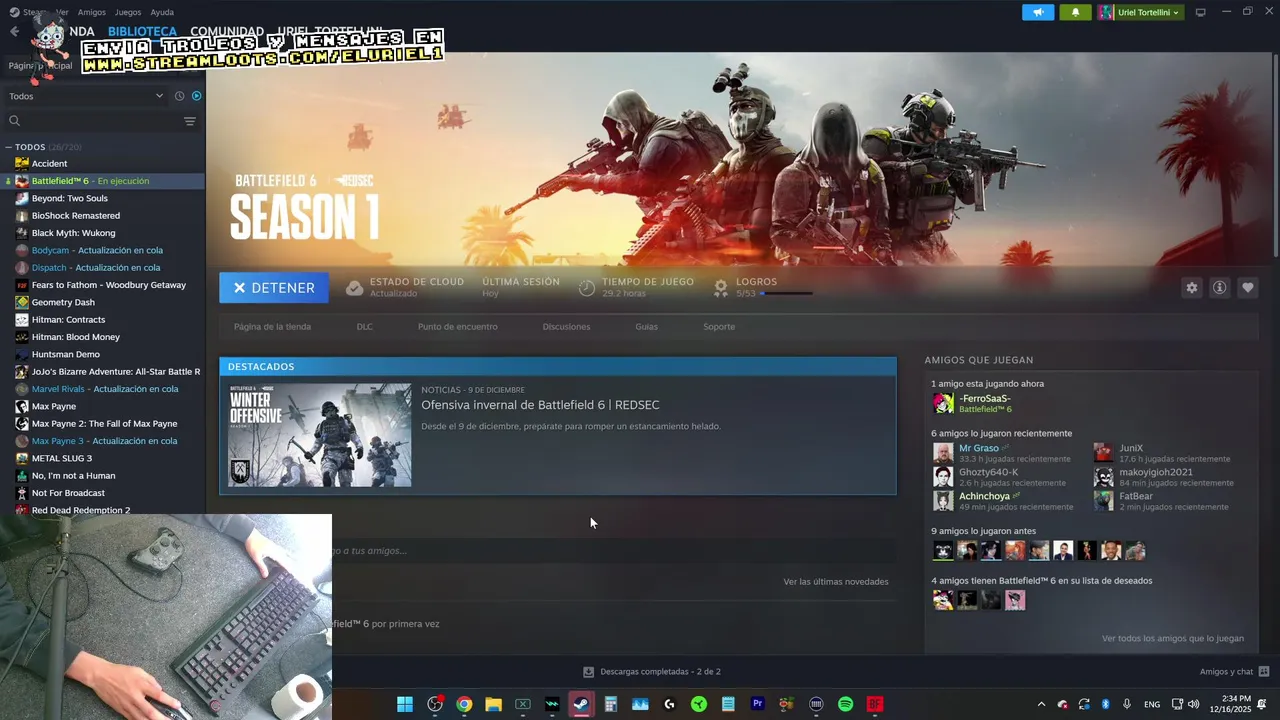Viewport: 1280px width, 720px height.
Task: Click Geometry Dash game icon
Action: pos(22,302)
